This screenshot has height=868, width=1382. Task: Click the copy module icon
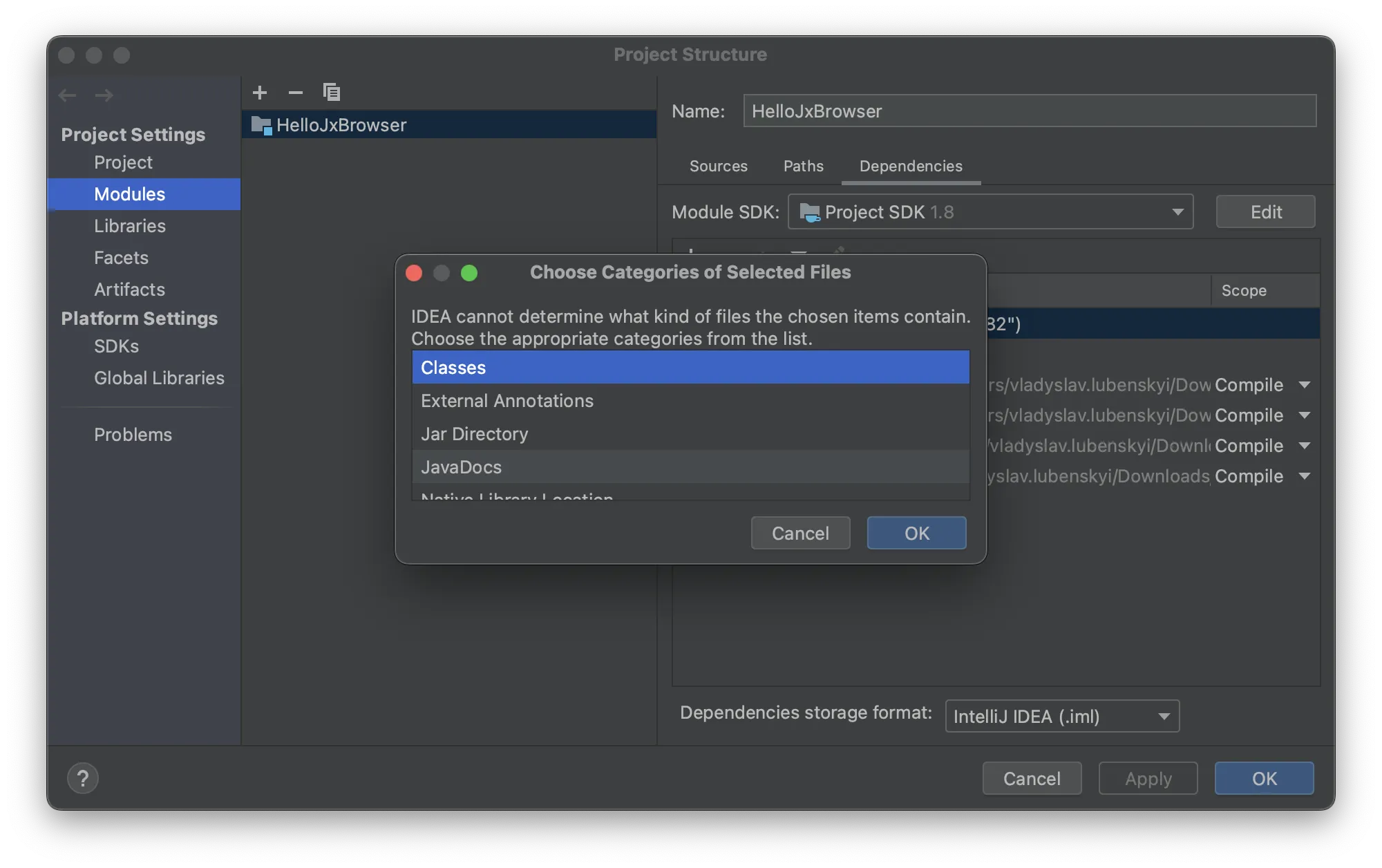330,92
